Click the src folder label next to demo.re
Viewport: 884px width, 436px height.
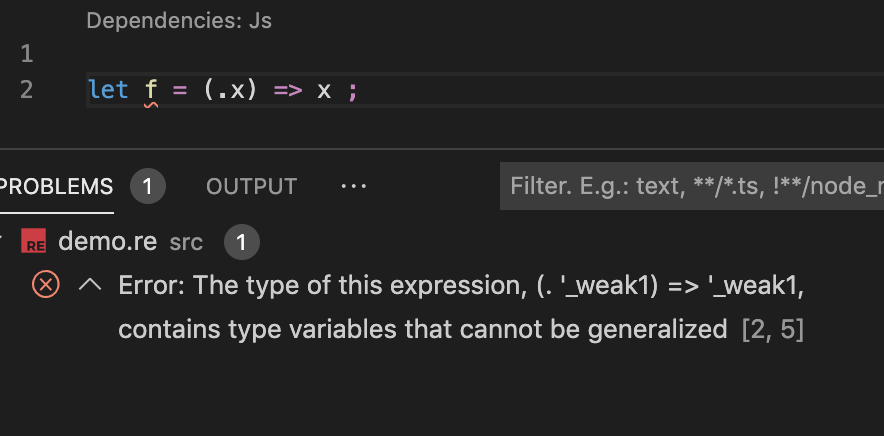186,242
